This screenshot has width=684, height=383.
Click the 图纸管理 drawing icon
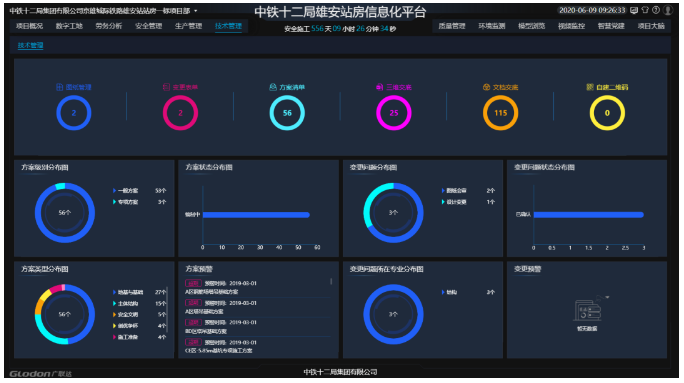coord(60,87)
